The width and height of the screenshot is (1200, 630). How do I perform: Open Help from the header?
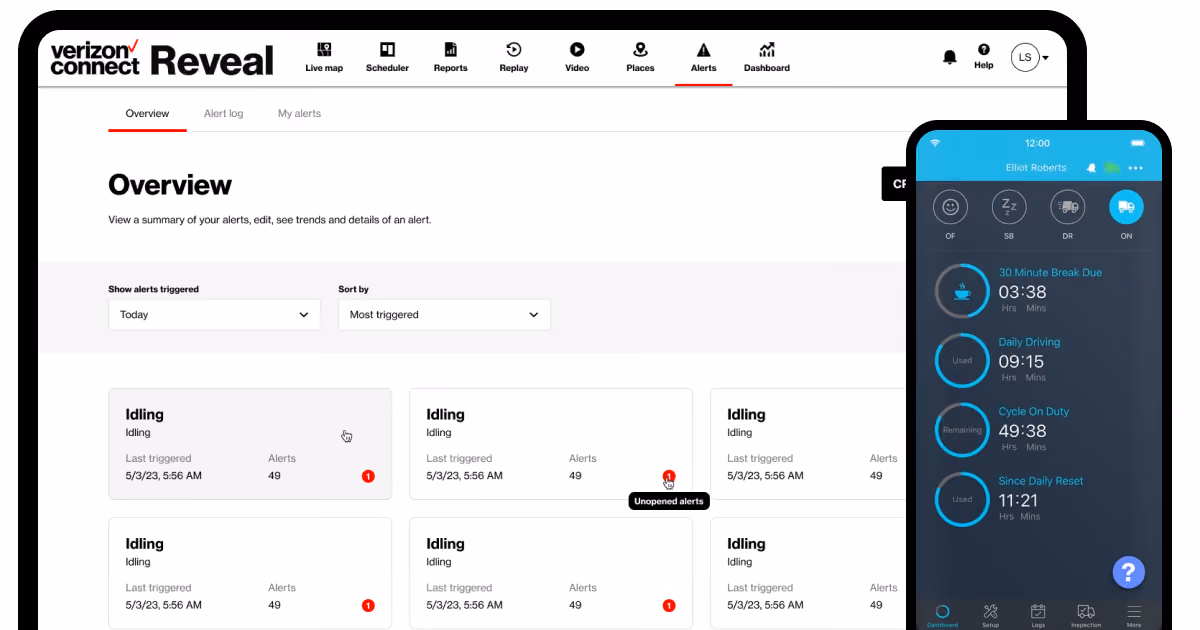click(984, 57)
